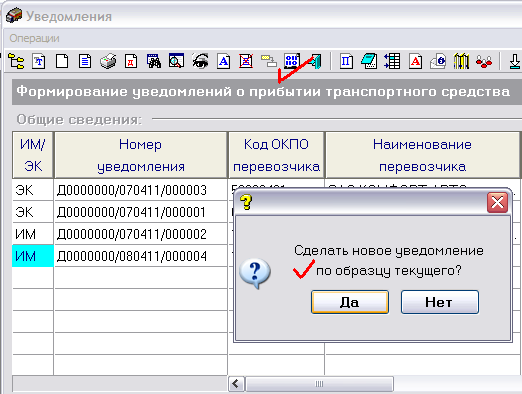This screenshot has height=394, width=522.
Task: Close the question dialog with red X
Action: pyautogui.click(x=497, y=202)
